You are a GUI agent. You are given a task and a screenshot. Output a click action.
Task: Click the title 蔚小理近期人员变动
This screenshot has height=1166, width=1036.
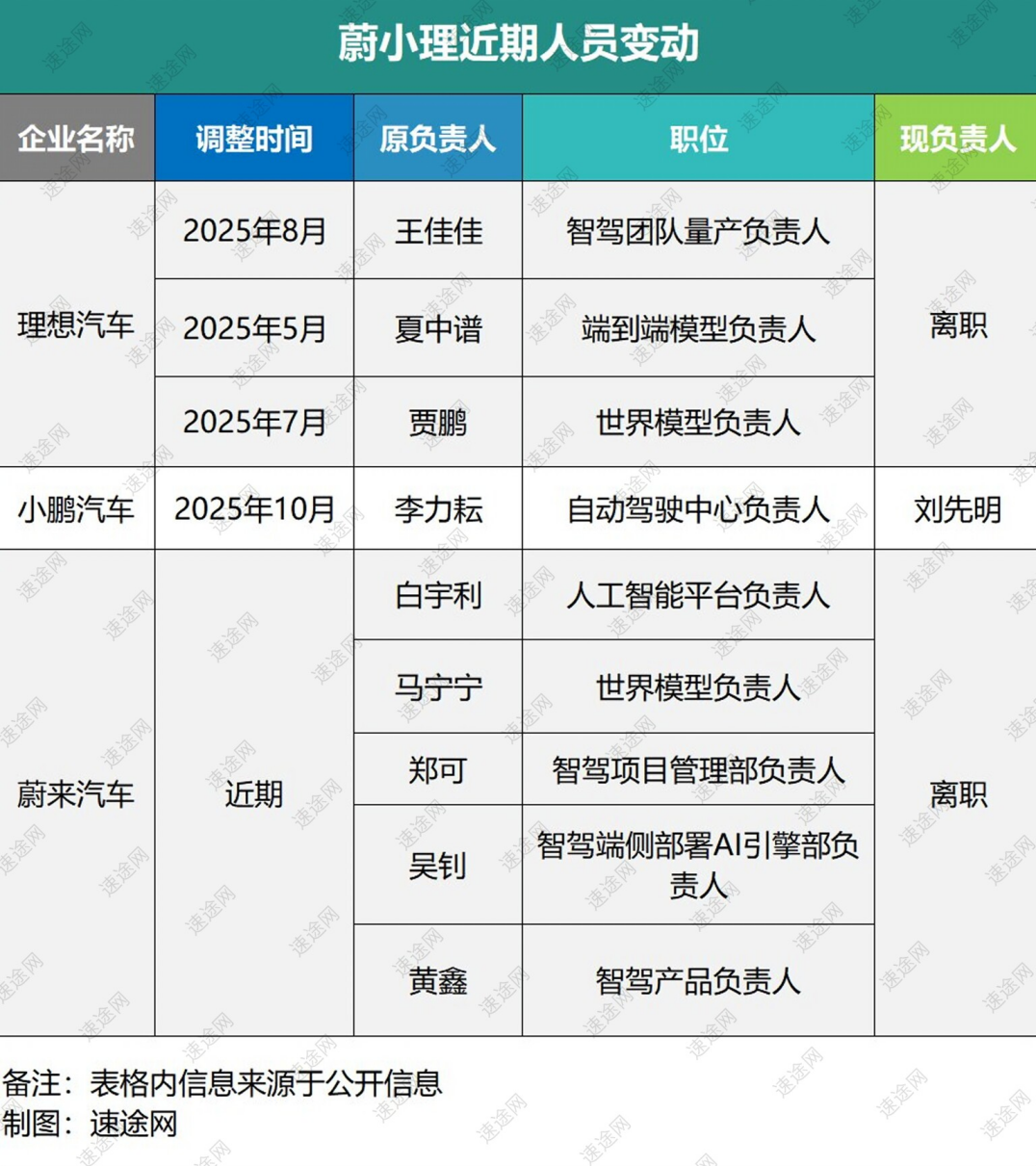coord(518,44)
